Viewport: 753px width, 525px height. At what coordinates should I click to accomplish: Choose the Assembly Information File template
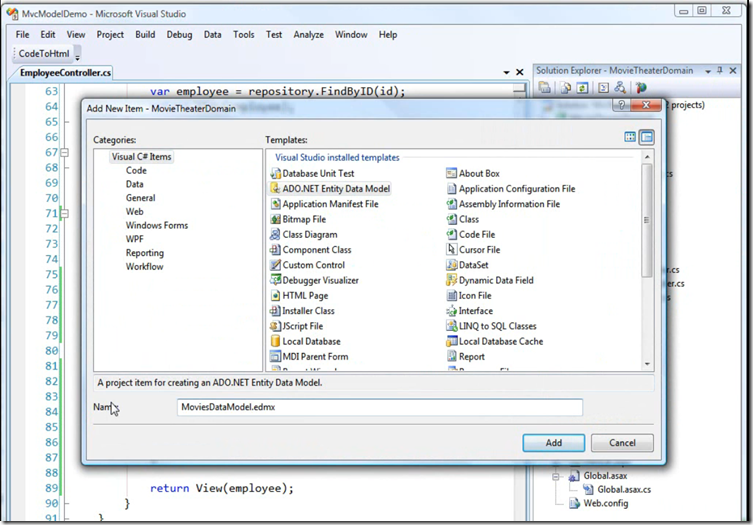(x=503, y=204)
